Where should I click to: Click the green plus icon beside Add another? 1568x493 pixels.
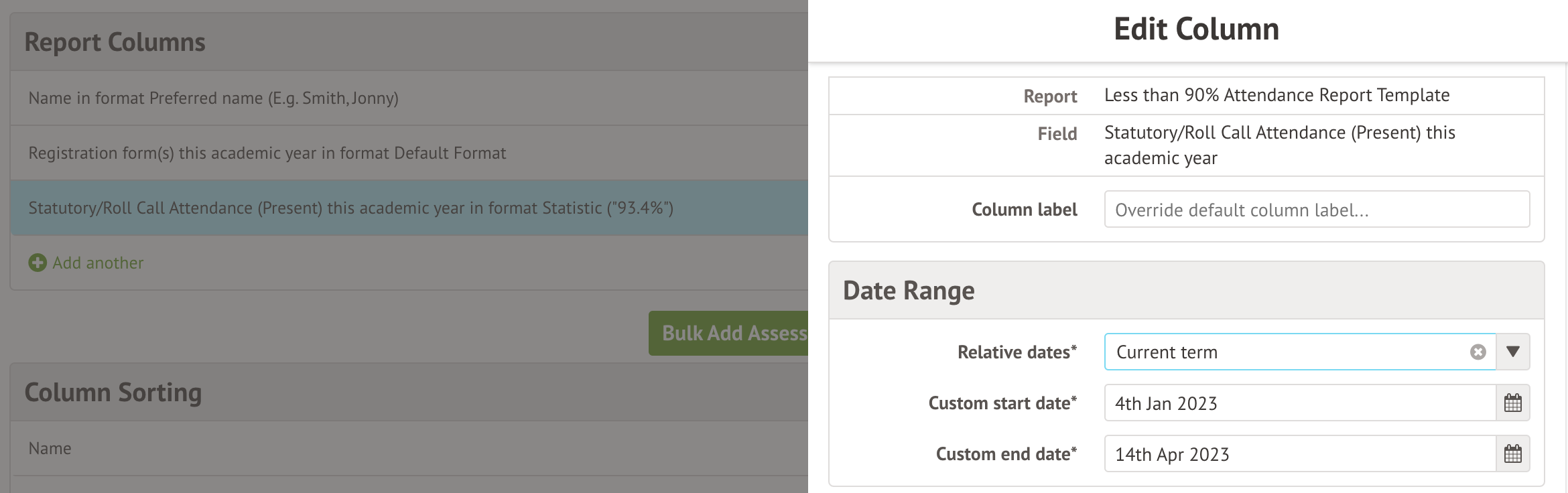click(x=38, y=263)
